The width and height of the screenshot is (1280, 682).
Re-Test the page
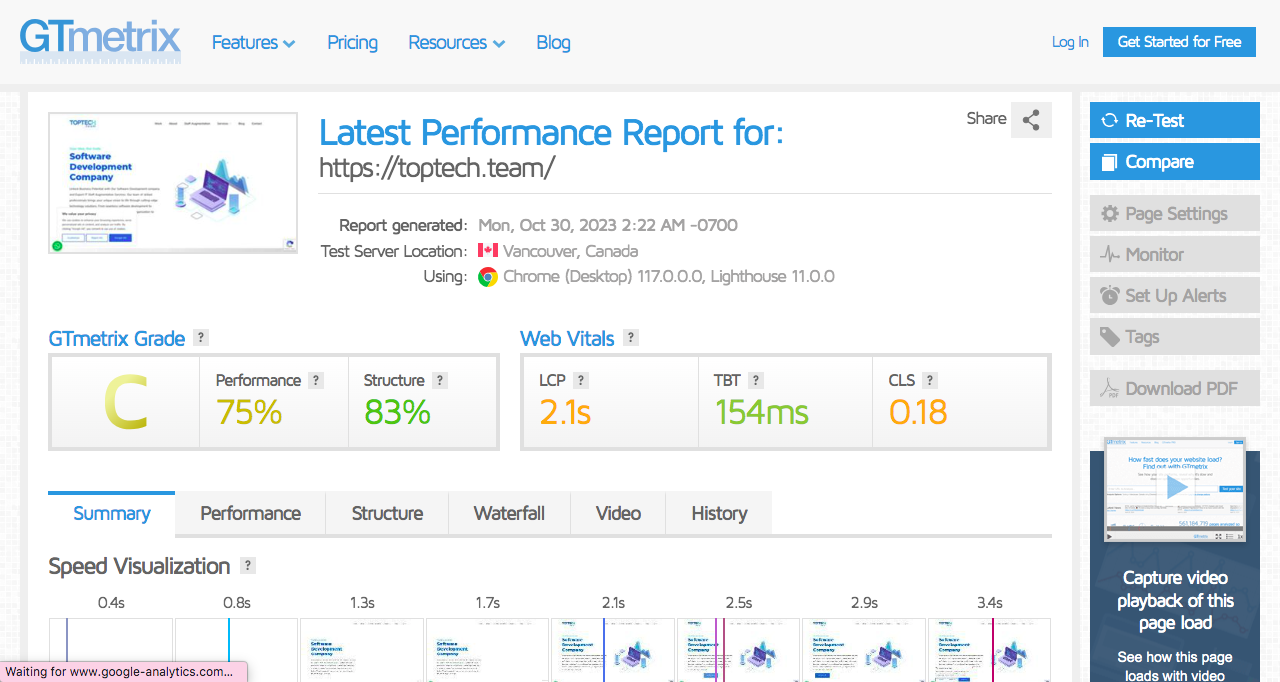pyautogui.click(x=1175, y=120)
